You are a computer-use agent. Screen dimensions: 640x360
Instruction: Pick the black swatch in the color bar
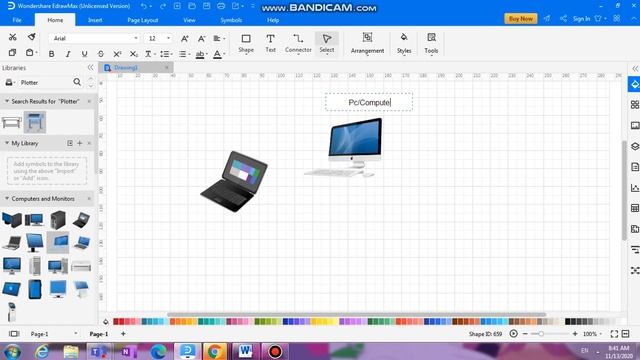568,322
